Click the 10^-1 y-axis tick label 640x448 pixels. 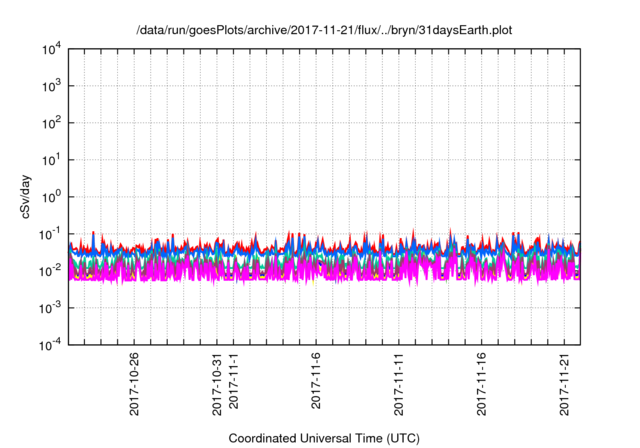(50, 234)
